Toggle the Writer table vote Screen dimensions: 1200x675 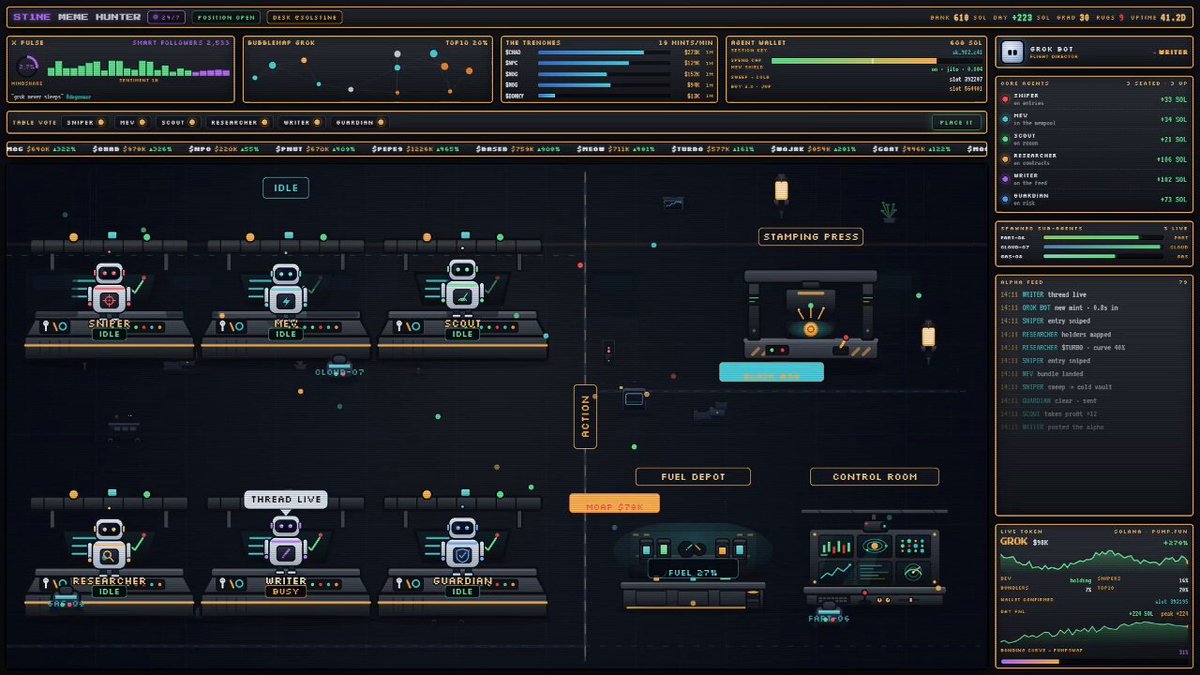point(302,122)
